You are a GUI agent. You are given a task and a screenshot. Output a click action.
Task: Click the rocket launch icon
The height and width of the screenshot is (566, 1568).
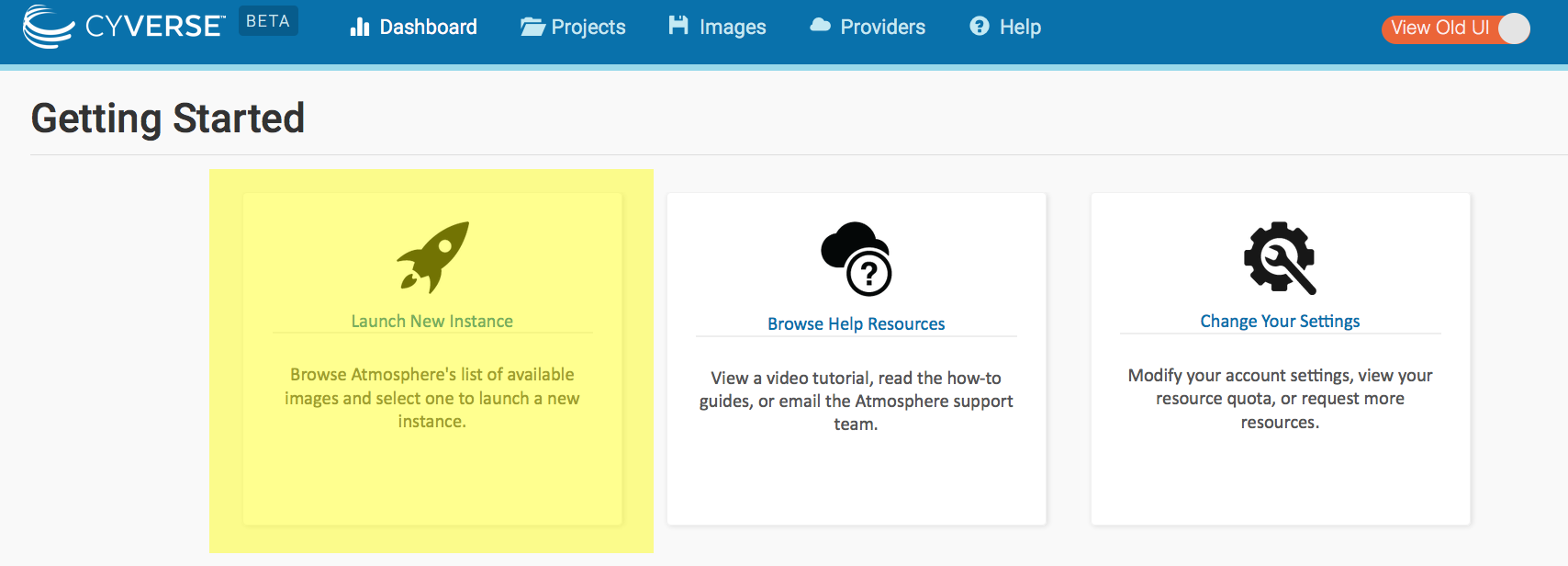[432, 257]
